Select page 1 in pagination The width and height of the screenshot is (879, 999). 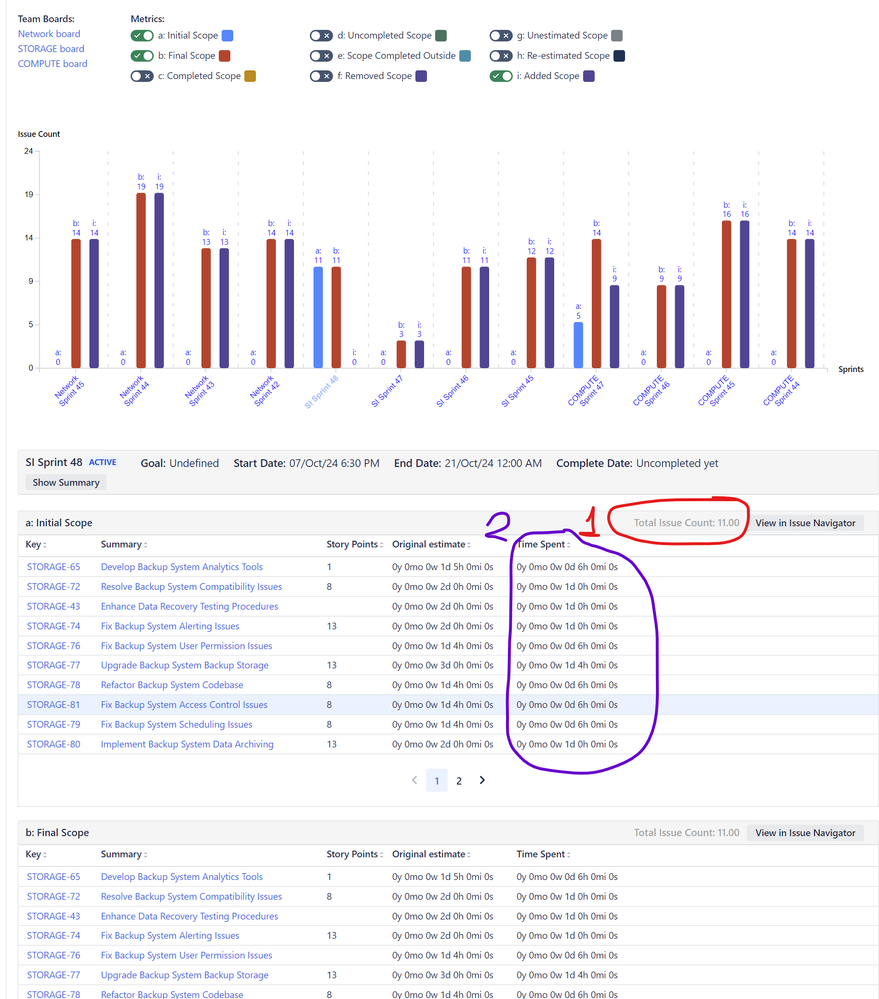coord(437,780)
